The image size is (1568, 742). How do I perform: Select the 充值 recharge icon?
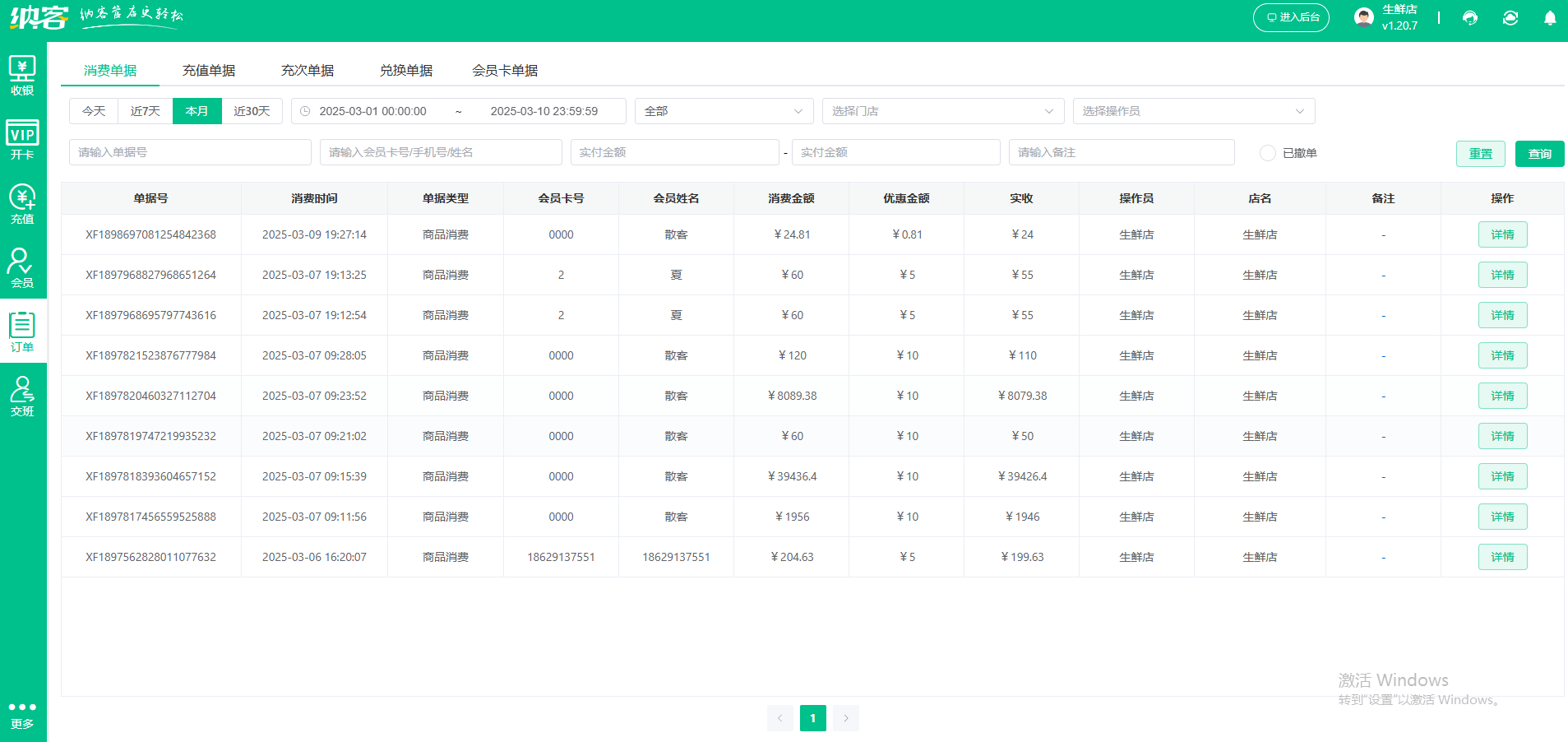click(22, 202)
